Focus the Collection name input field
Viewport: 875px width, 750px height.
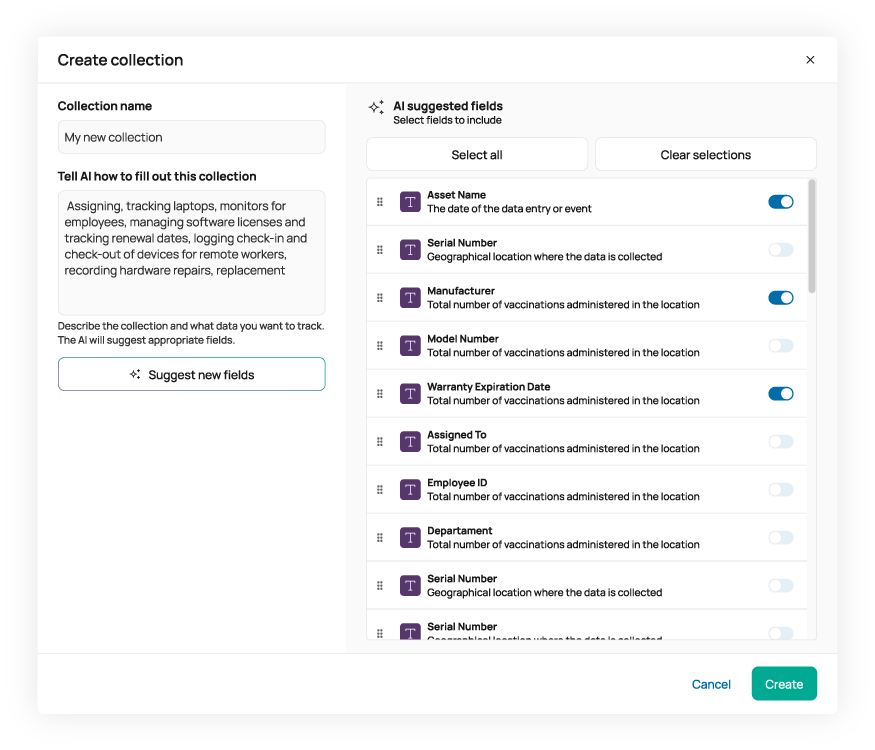coord(191,138)
